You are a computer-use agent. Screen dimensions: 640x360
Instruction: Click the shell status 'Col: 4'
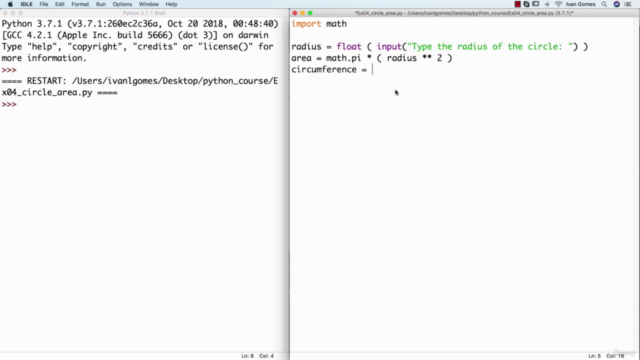click(267, 356)
